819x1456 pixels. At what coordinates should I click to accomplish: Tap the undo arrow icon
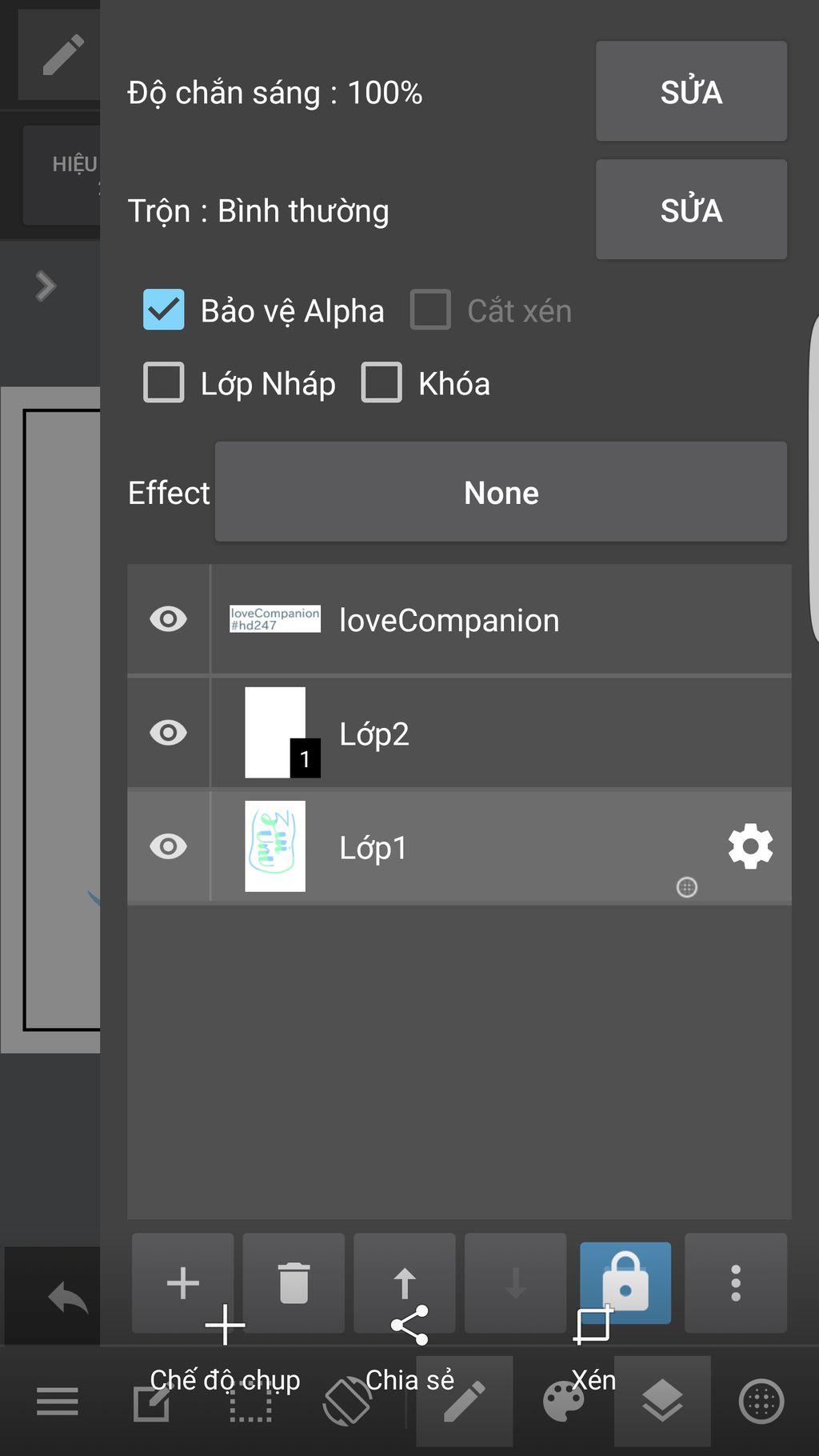(67, 1297)
